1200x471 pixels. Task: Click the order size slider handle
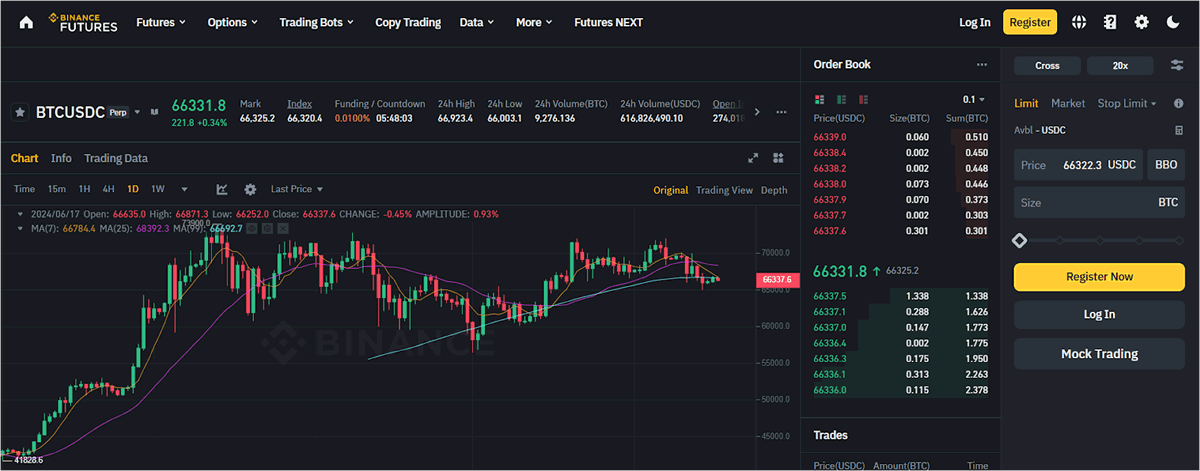tap(1020, 240)
